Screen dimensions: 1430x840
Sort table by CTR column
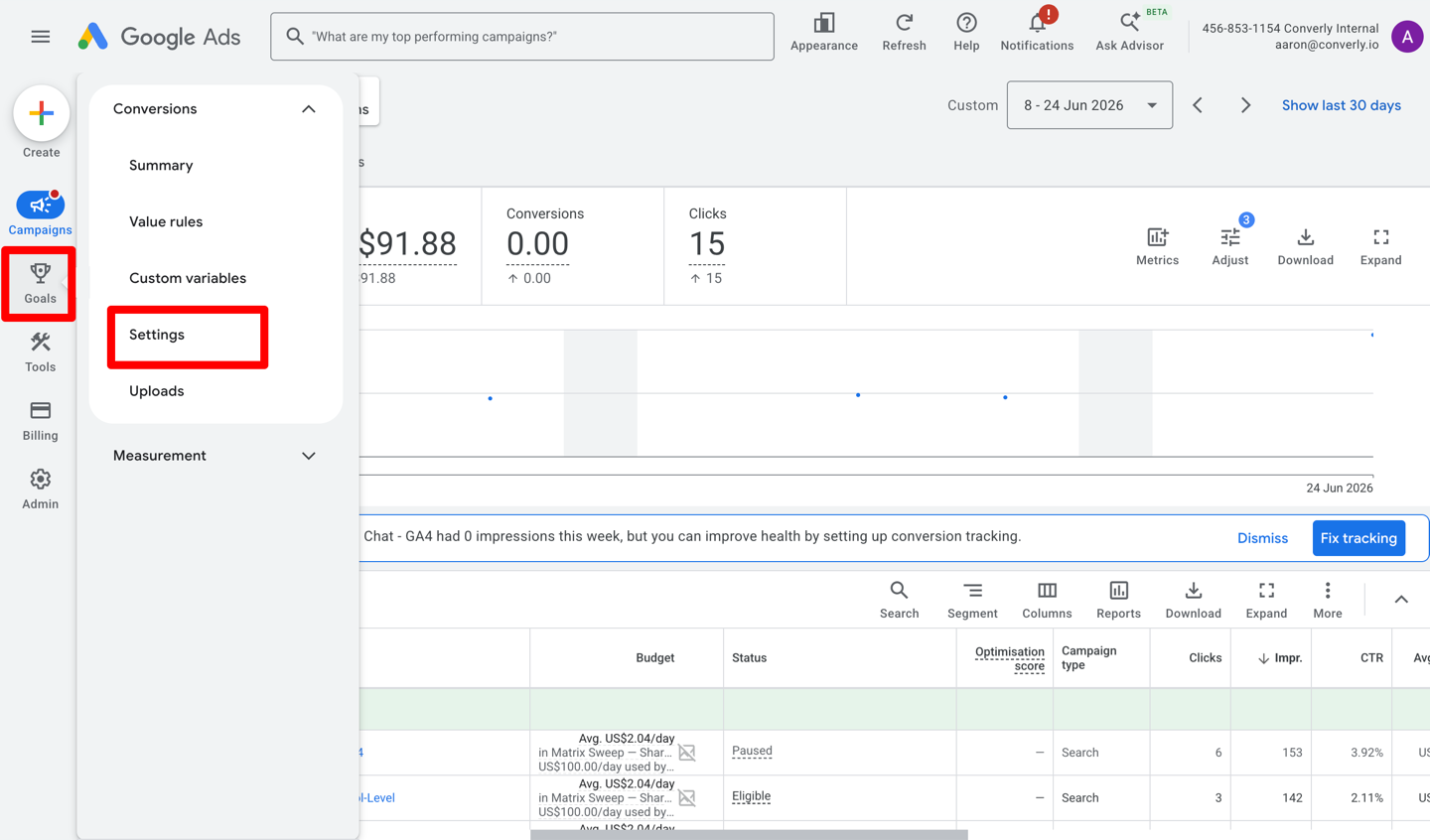click(1371, 658)
